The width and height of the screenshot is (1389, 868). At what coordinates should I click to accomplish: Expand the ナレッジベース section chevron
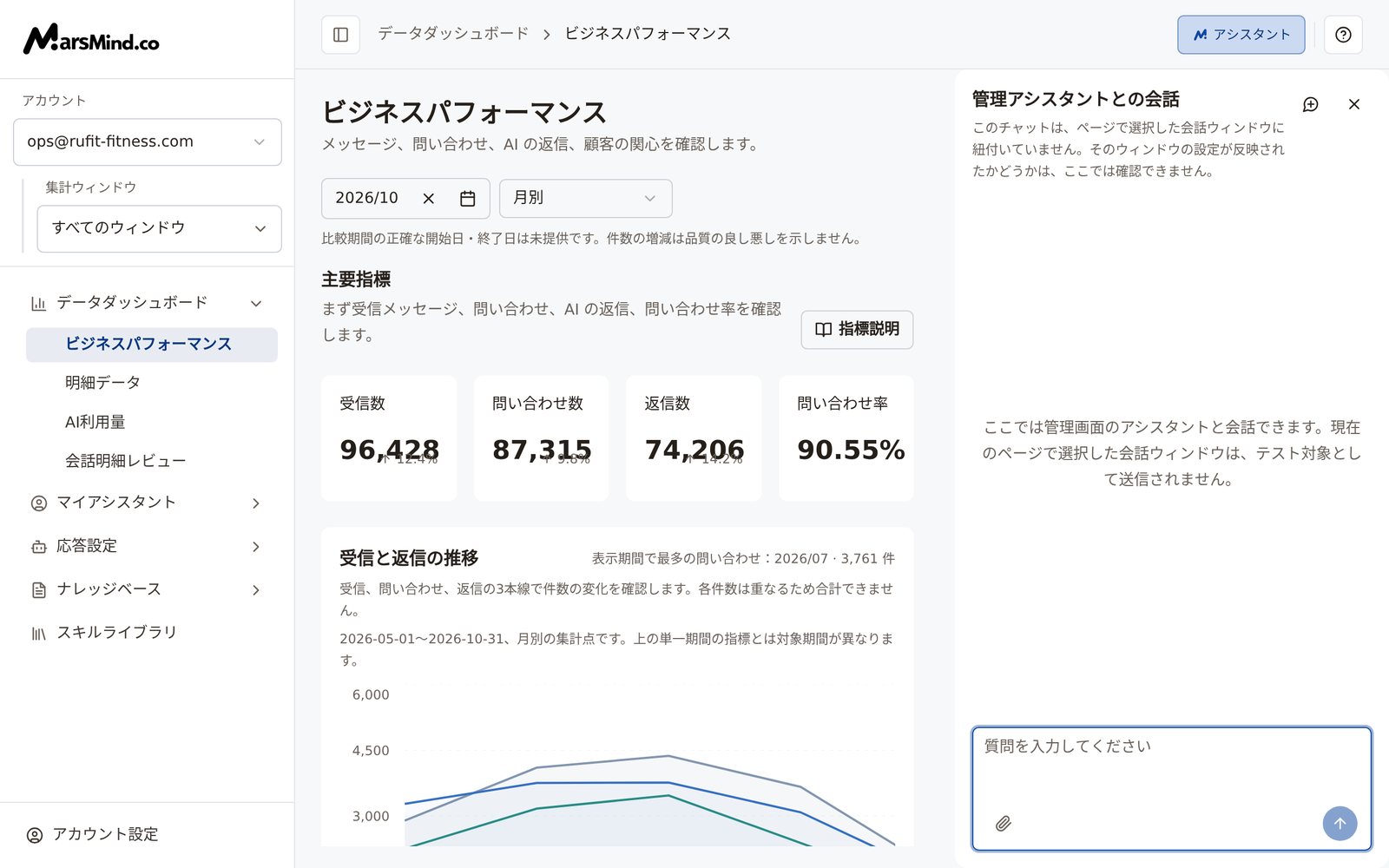pyautogui.click(x=256, y=590)
